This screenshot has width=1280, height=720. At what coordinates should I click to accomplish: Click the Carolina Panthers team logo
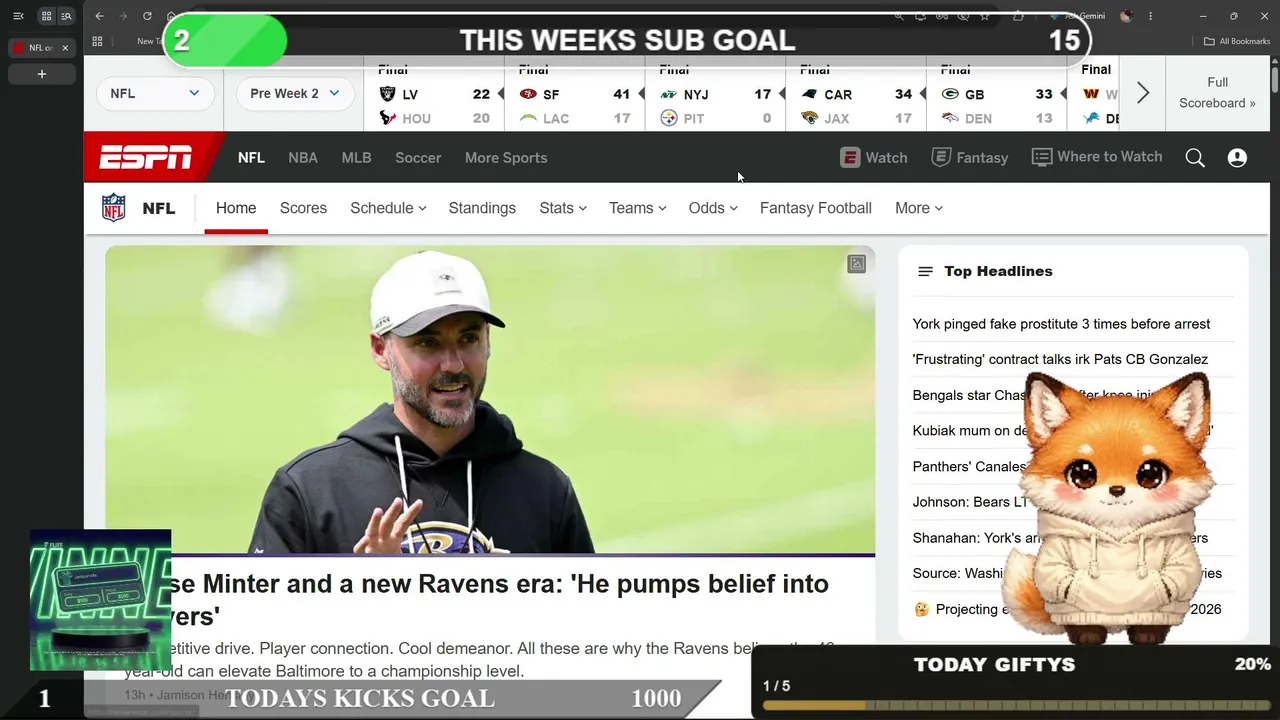point(810,94)
